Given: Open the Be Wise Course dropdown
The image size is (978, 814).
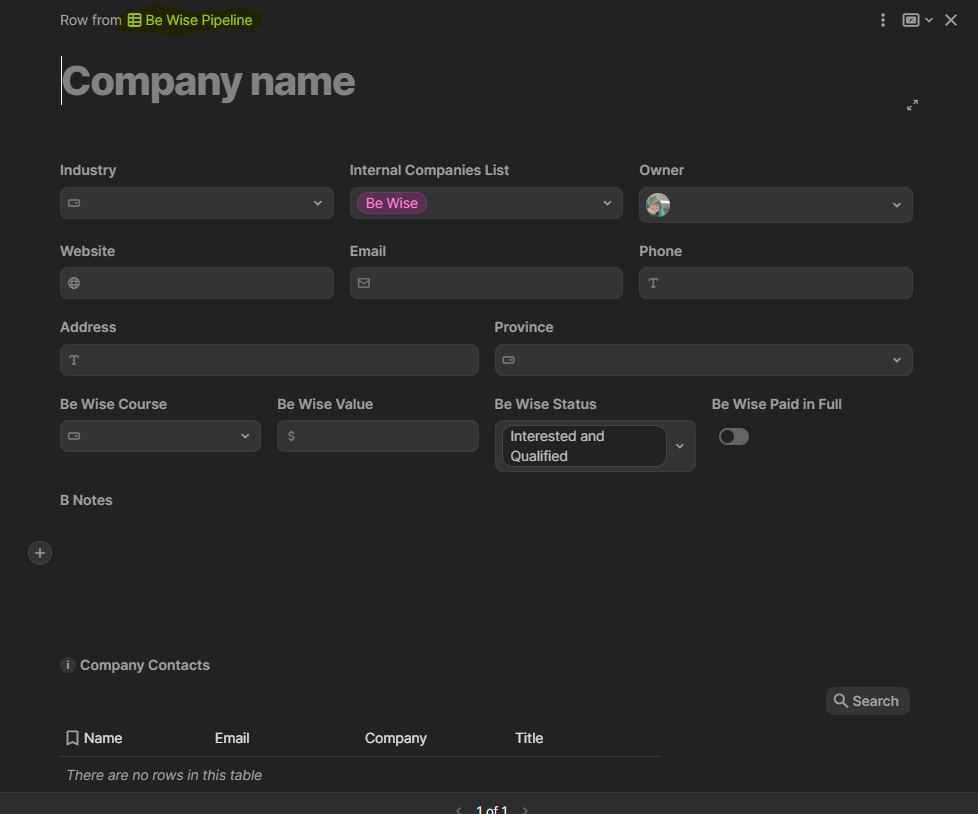Looking at the screenshot, I should point(245,436).
